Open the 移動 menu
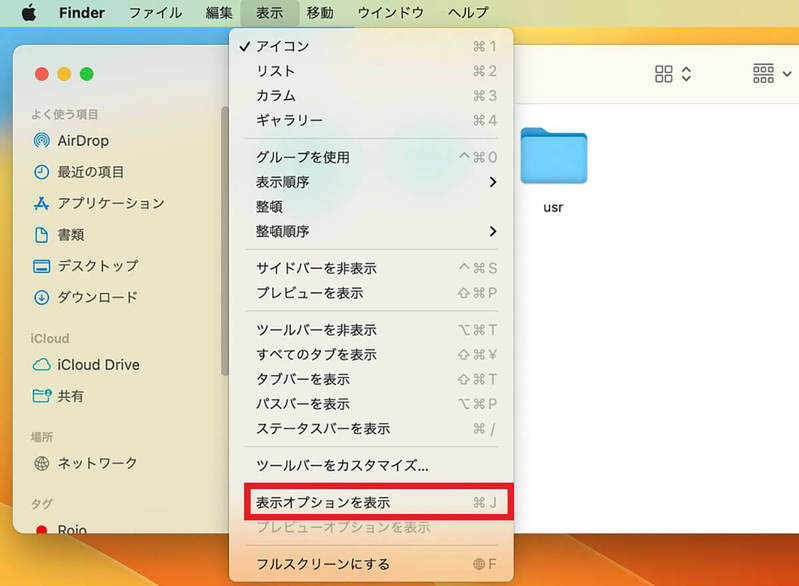 [x=320, y=13]
